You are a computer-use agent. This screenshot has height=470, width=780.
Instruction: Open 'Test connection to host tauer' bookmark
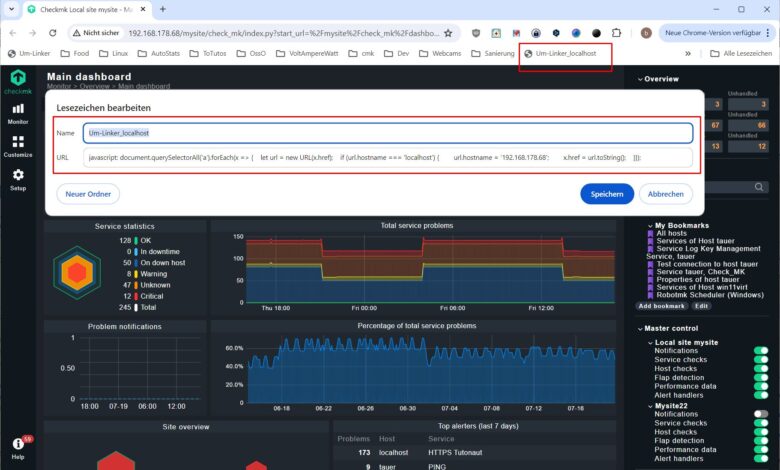click(x=707, y=264)
